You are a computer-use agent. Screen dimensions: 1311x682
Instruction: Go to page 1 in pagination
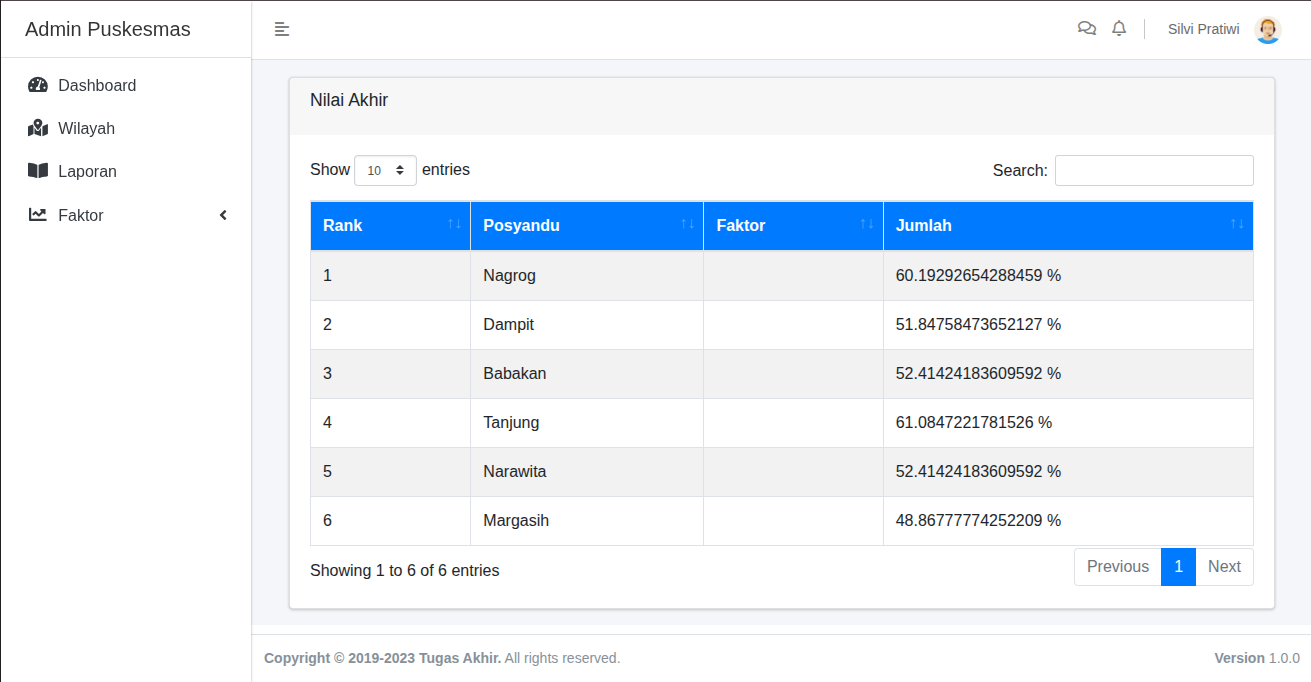pos(1179,567)
